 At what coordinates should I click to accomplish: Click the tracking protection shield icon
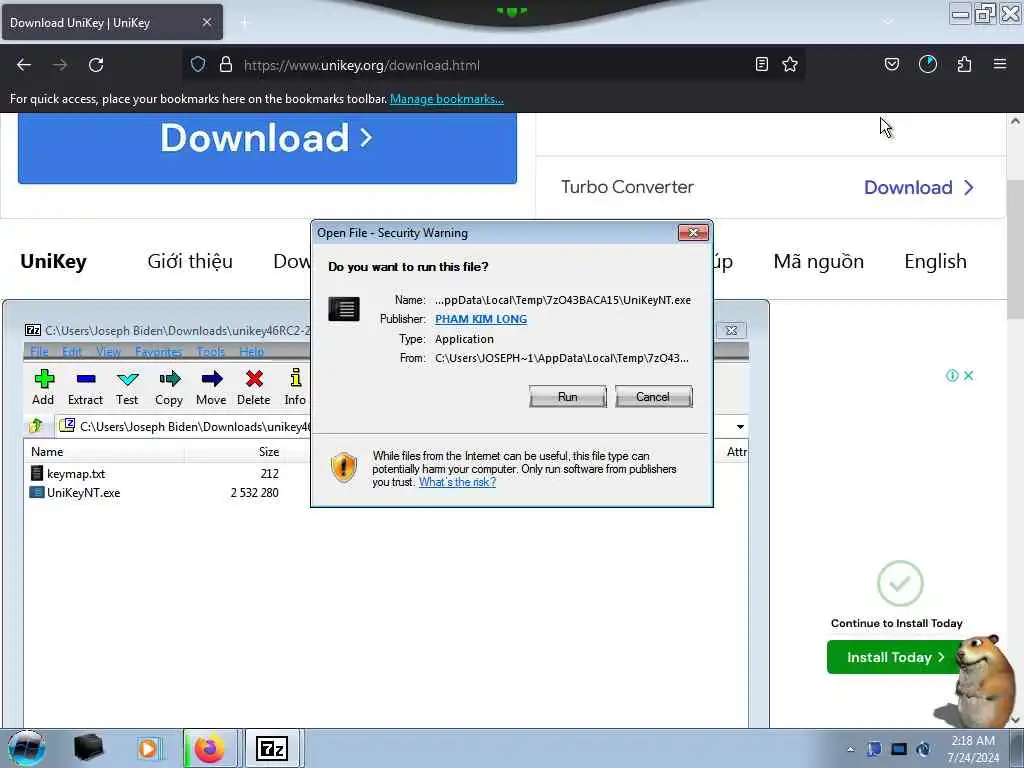[x=198, y=64]
